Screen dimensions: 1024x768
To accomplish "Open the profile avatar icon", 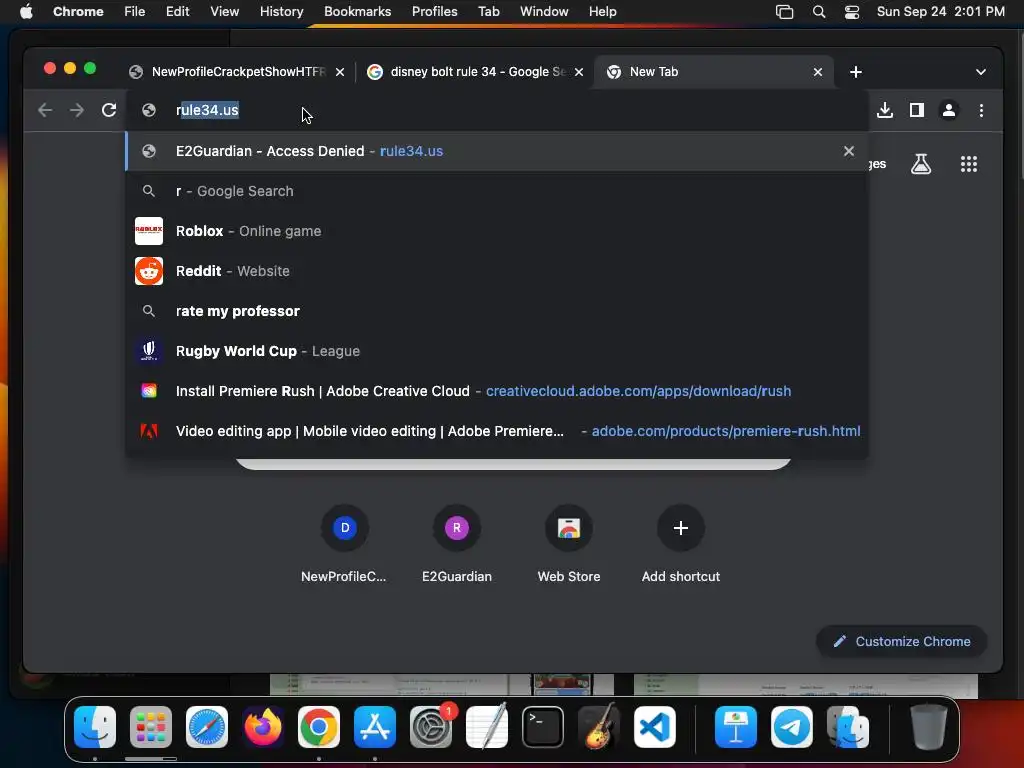I will coord(949,110).
